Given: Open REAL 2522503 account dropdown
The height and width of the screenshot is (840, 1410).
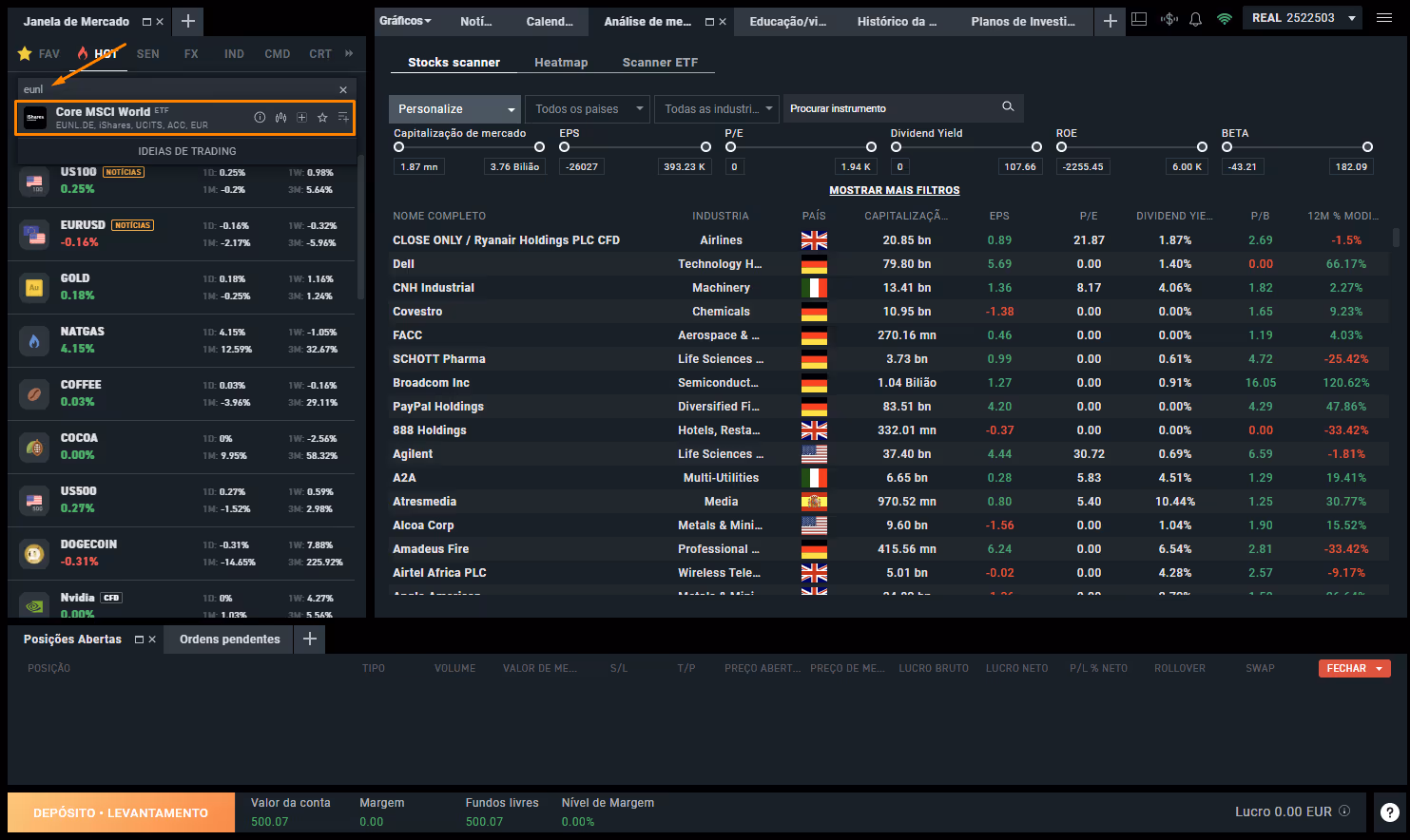Looking at the screenshot, I should pos(1303,18).
